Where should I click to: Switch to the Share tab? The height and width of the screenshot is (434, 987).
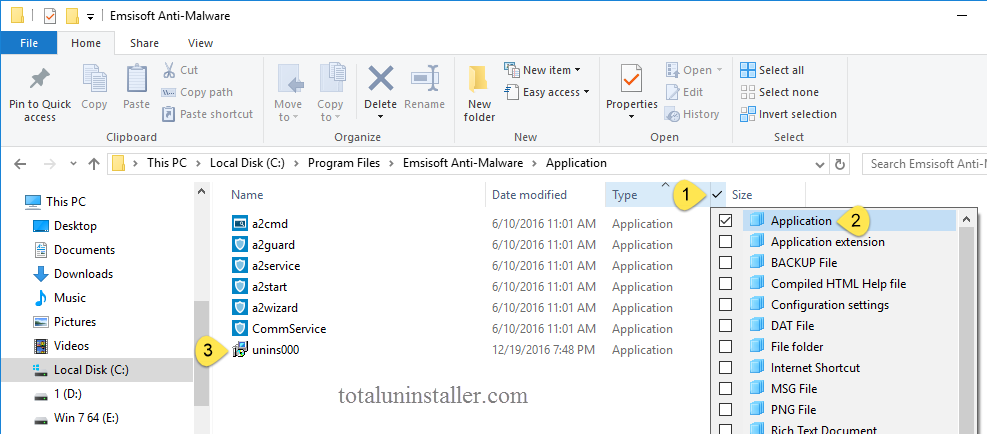coord(144,43)
